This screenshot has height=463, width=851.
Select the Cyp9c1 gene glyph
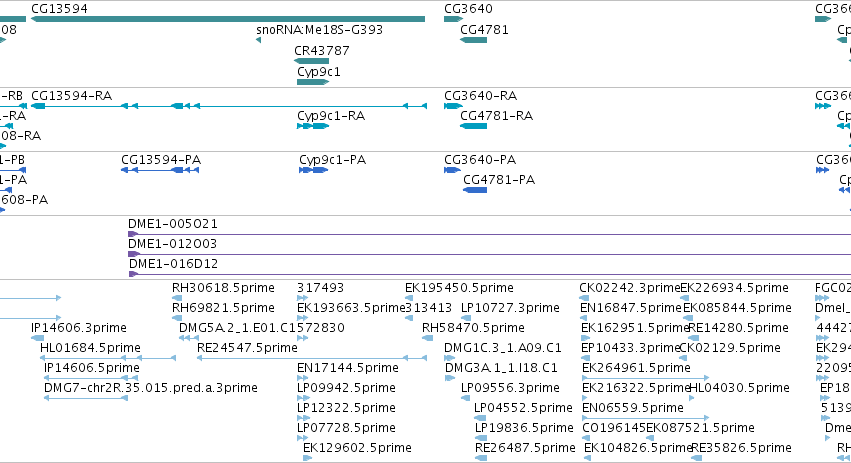coord(313,82)
